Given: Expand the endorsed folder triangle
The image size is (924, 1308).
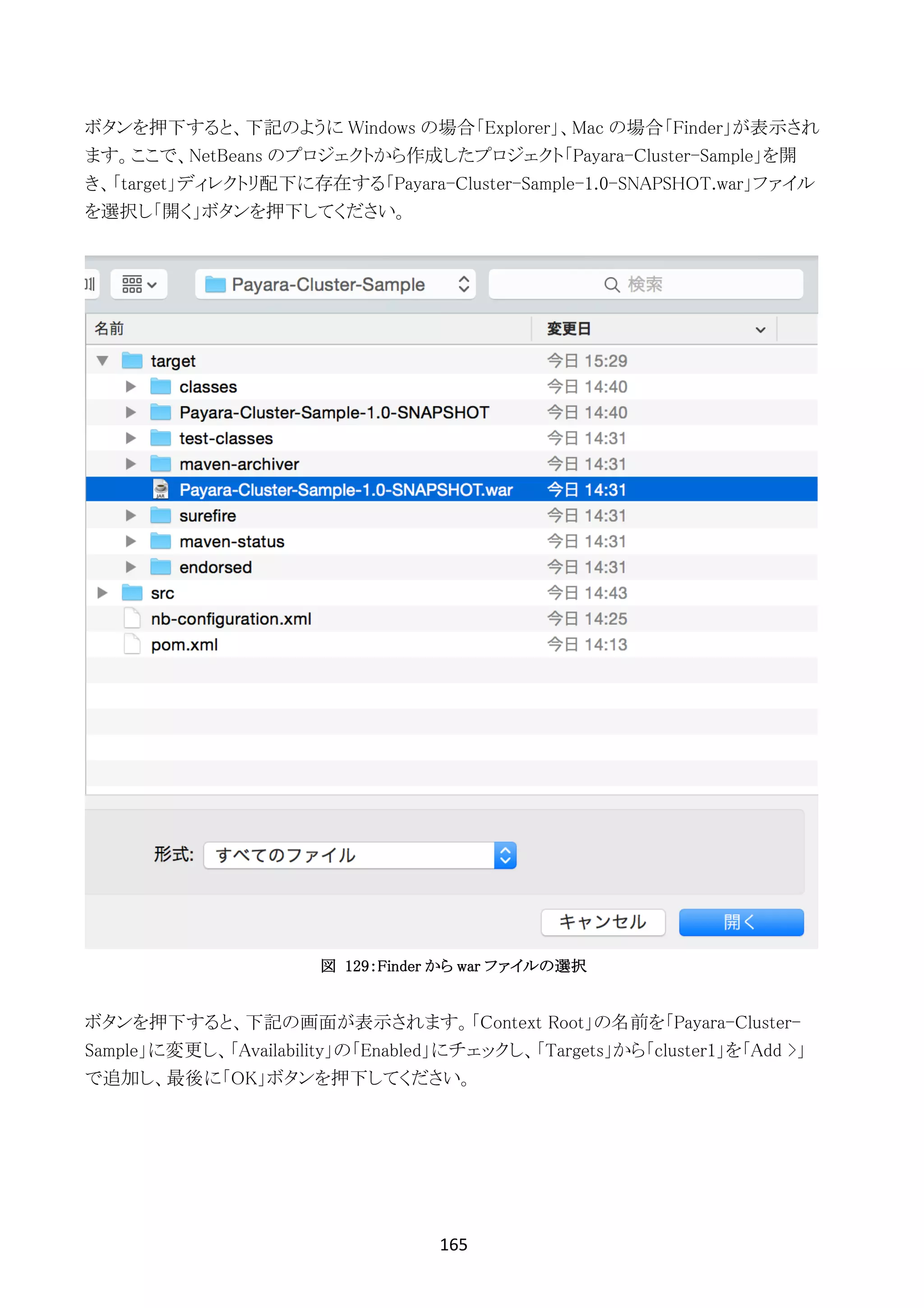Looking at the screenshot, I should [131, 567].
